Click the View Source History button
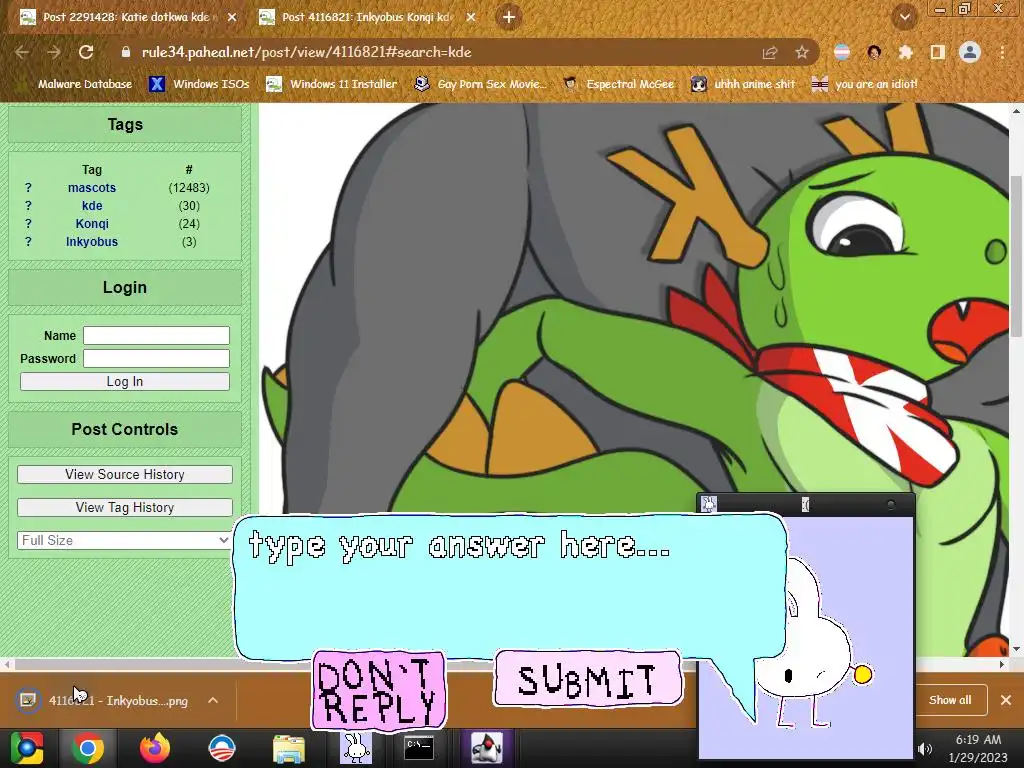Viewport: 1024px width, 768px height. 125,474
